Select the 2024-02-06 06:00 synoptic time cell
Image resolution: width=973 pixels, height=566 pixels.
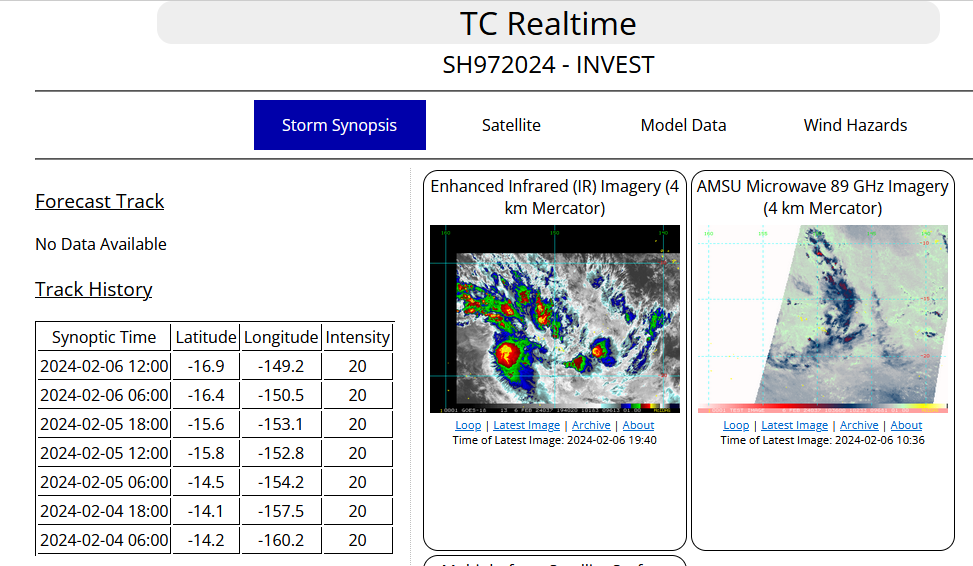pyautogui.click(x=104, y=395)
